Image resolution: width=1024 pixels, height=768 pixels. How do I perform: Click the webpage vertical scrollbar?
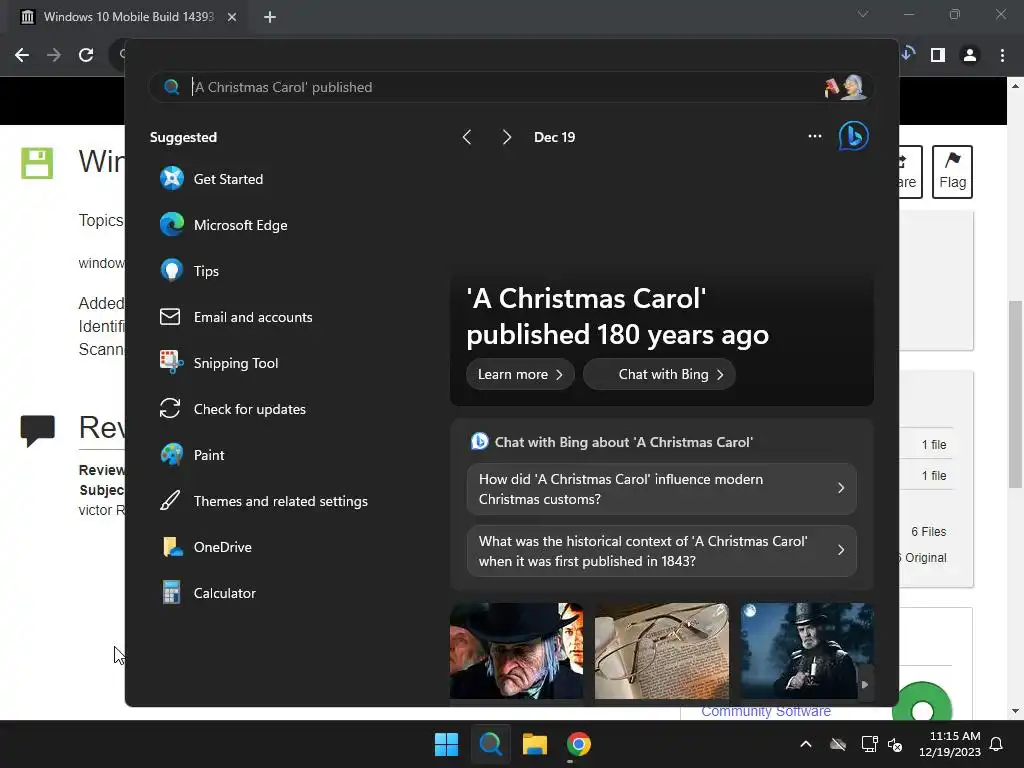click(x=1015, y=394)
